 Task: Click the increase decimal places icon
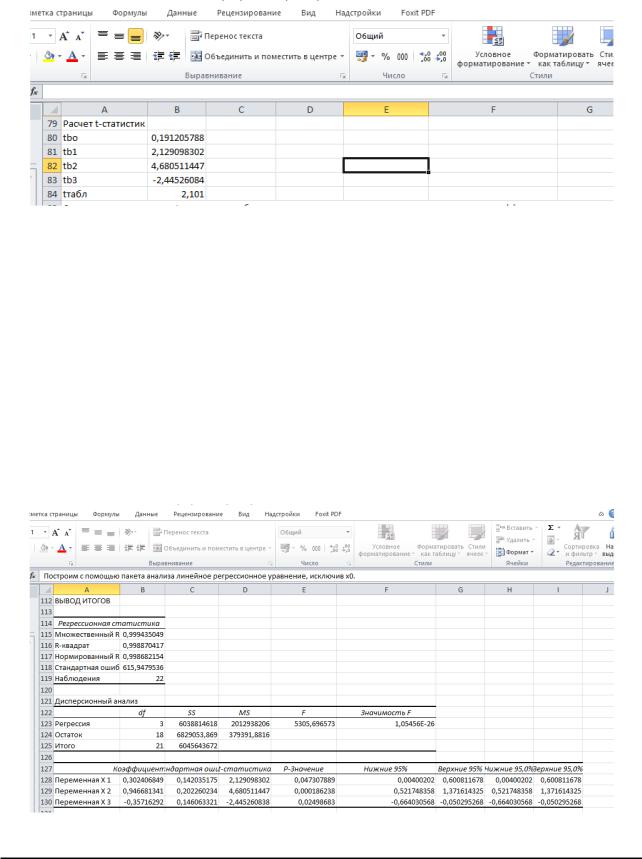pos(425,56)
